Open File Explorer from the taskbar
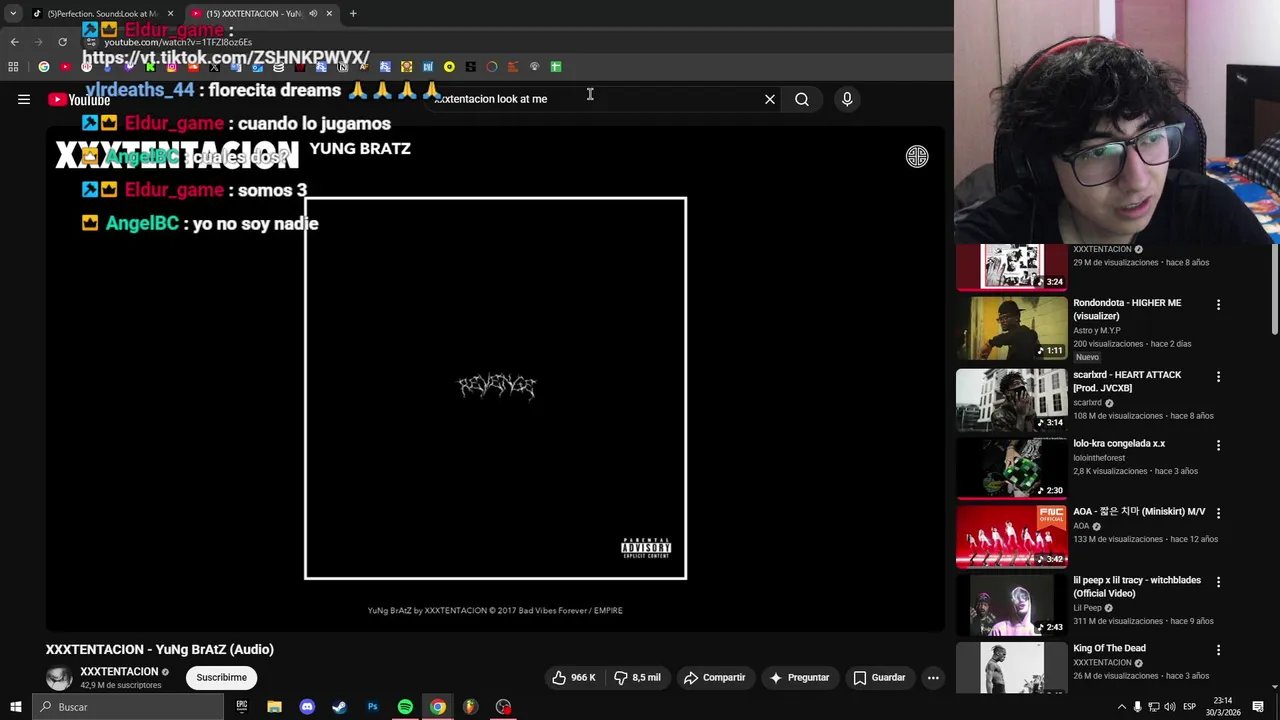Image resolution: width=1280 pixels, height=720 pixels. coord(274,707)
